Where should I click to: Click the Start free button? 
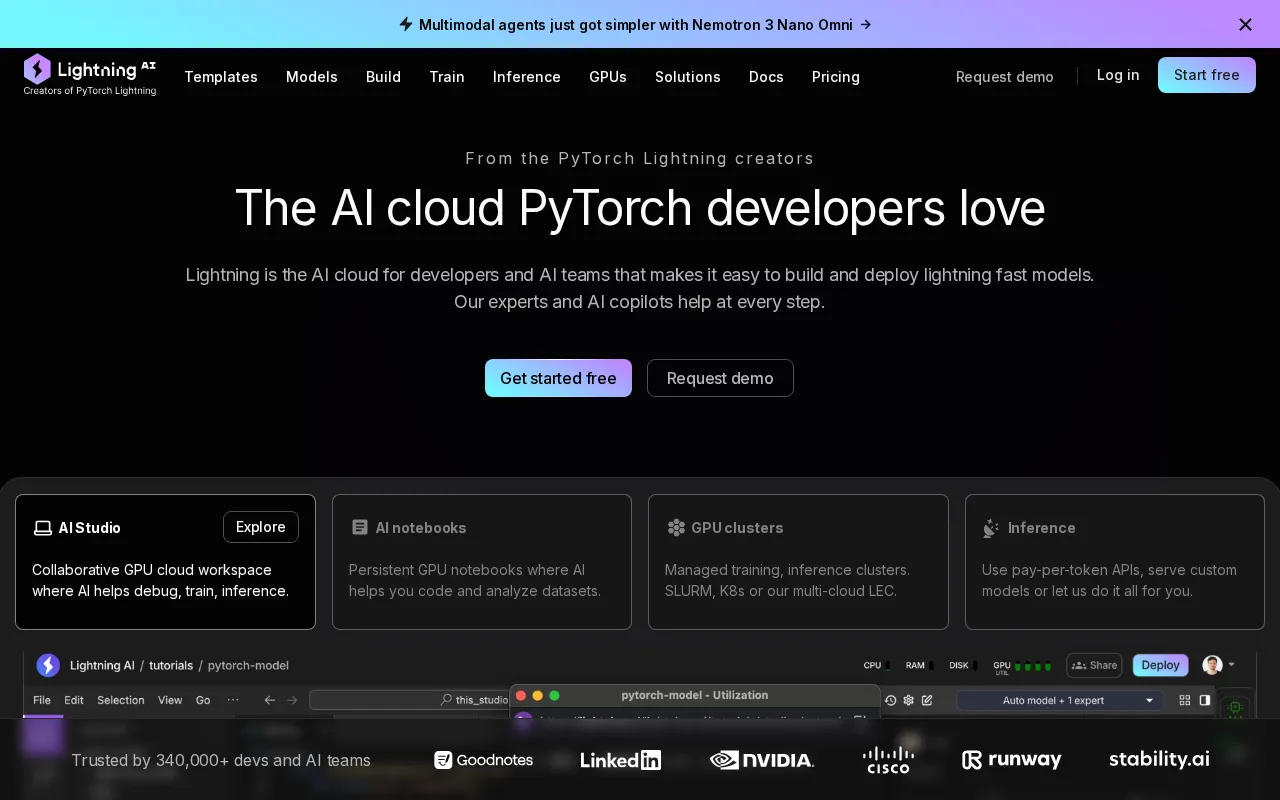click(x=1207, y=75)
